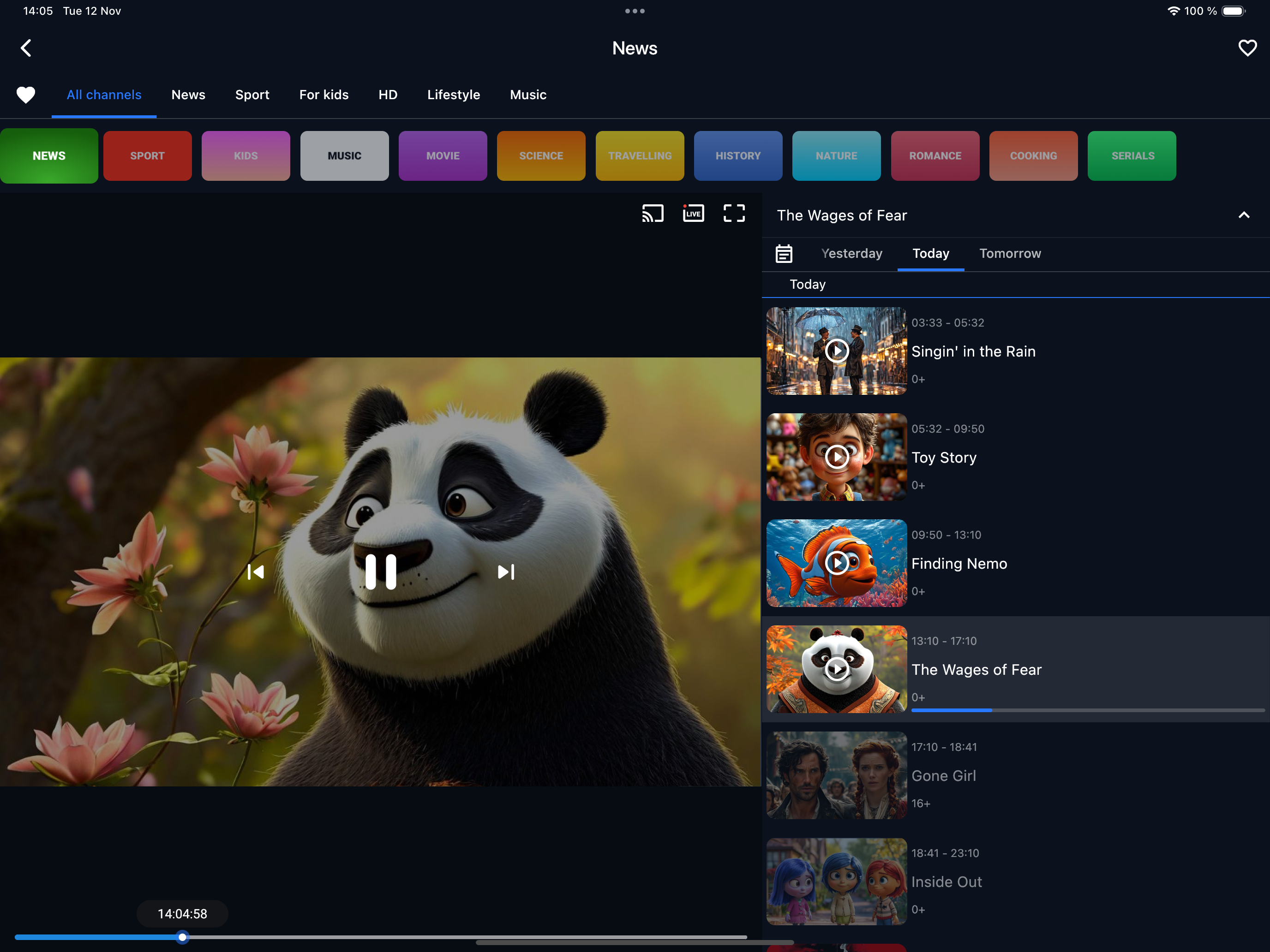The image size is (1270, 952).
Task: Select the KIDS channel tile
Action: 246,156
